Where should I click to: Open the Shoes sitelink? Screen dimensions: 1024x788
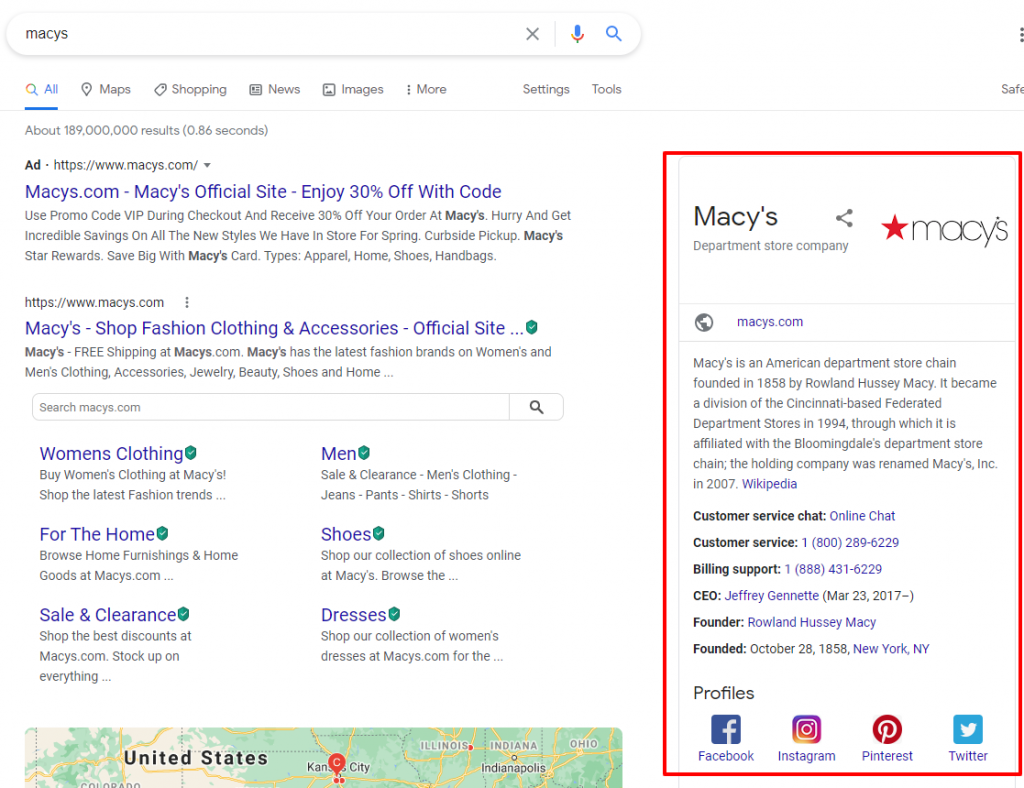tap(346, 535)
